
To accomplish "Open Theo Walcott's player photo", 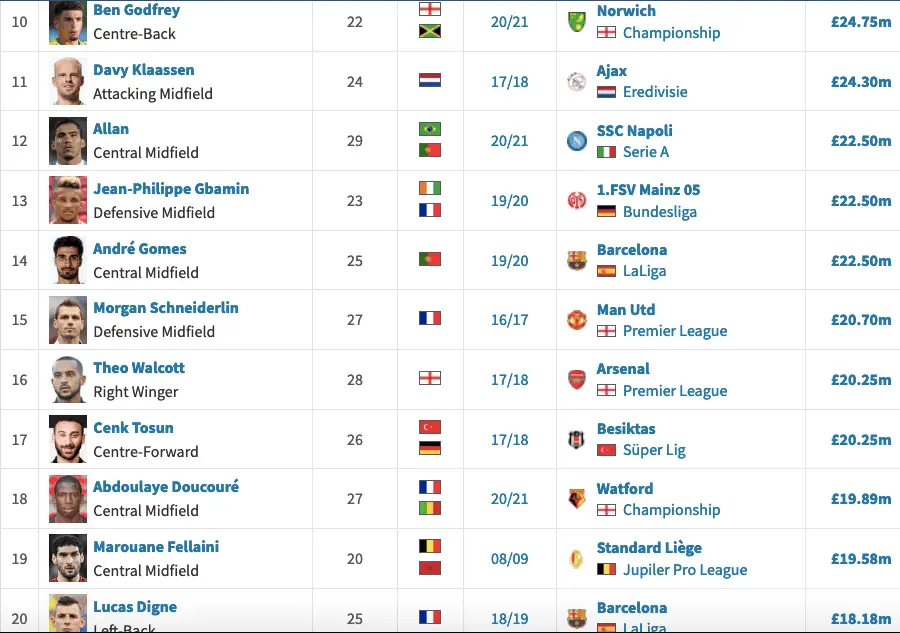I will tap(69, 380).
